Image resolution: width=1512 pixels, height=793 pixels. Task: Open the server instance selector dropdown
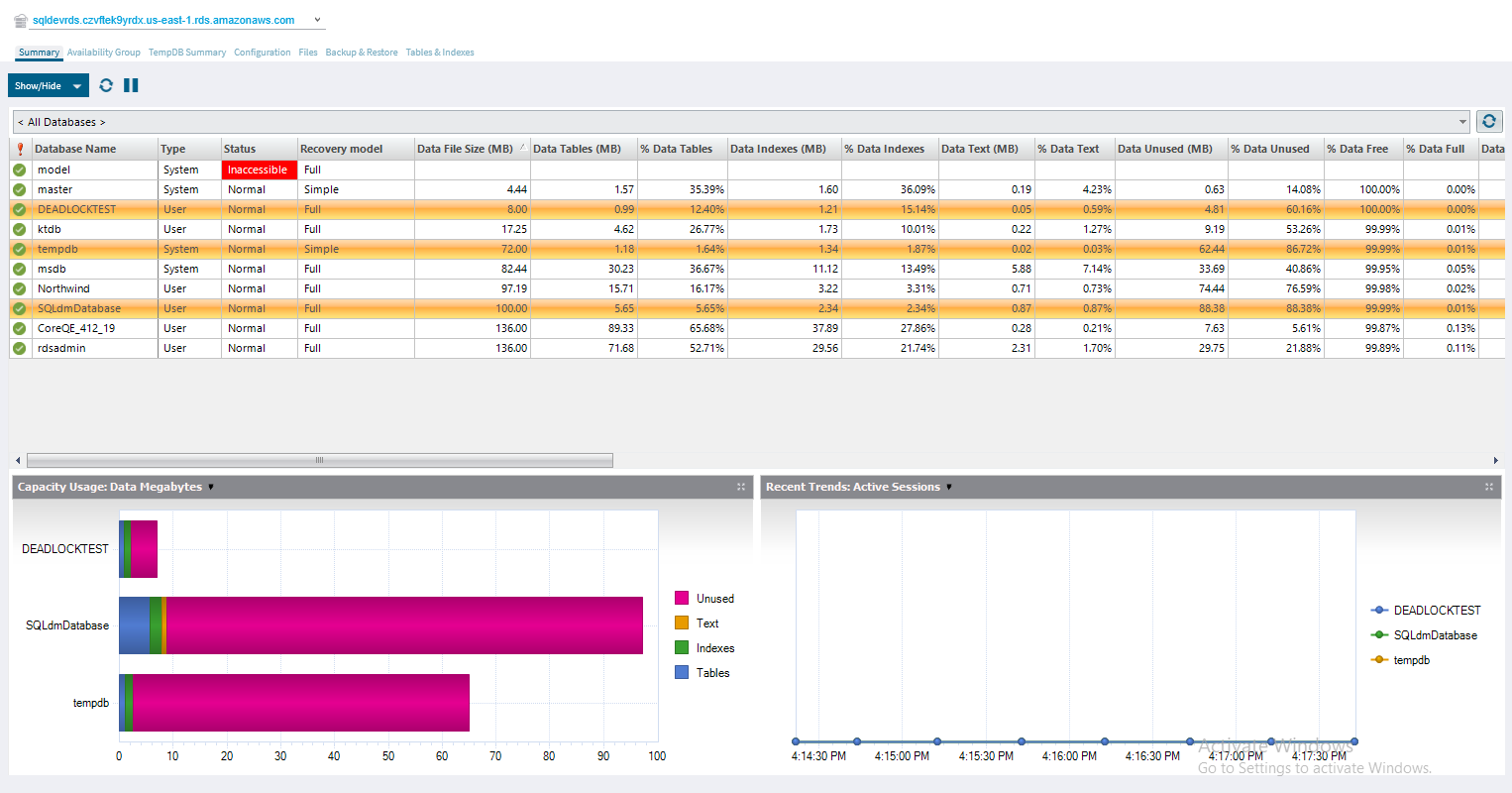(317, 20)
